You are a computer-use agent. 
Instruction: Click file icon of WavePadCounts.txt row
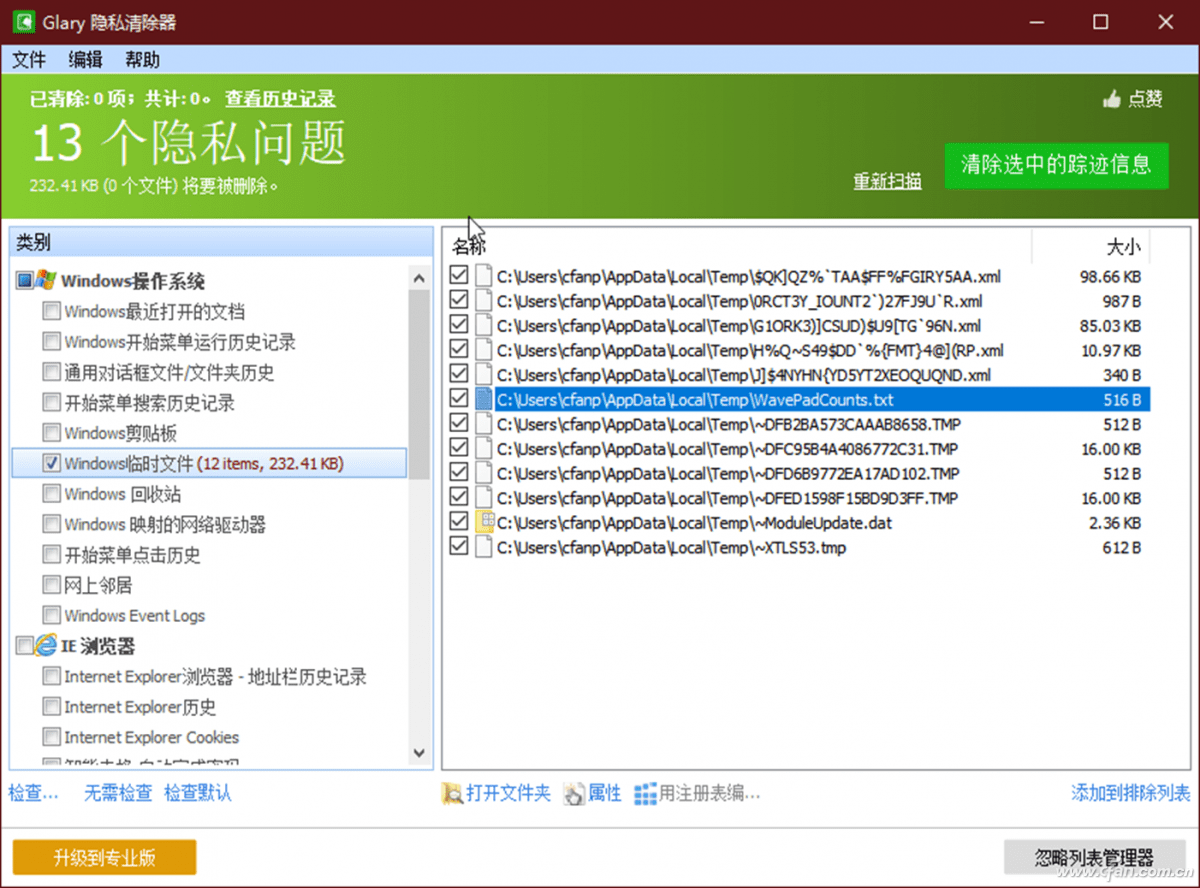(x=484, y=400)
